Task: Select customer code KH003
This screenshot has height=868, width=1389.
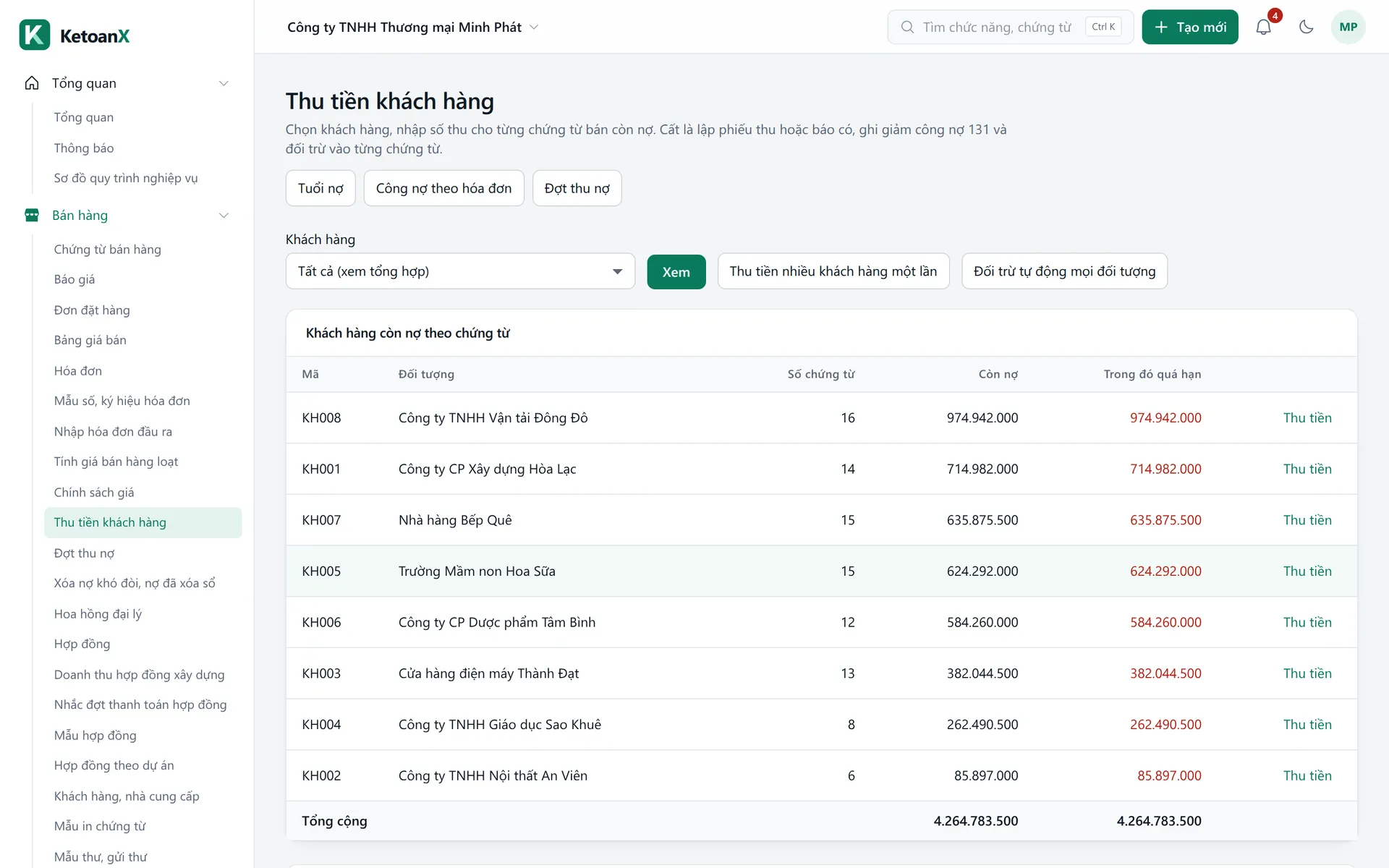Action: pos(321,673)
